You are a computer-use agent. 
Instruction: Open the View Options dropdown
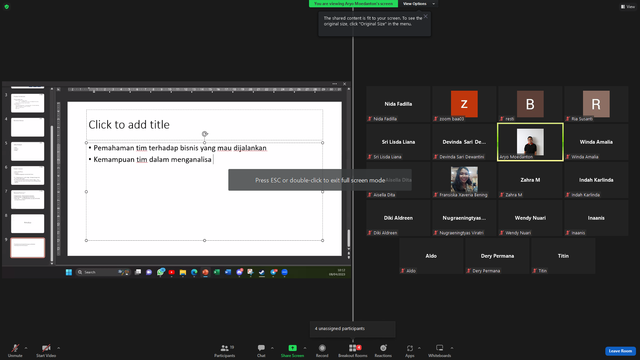click(419, 4)
